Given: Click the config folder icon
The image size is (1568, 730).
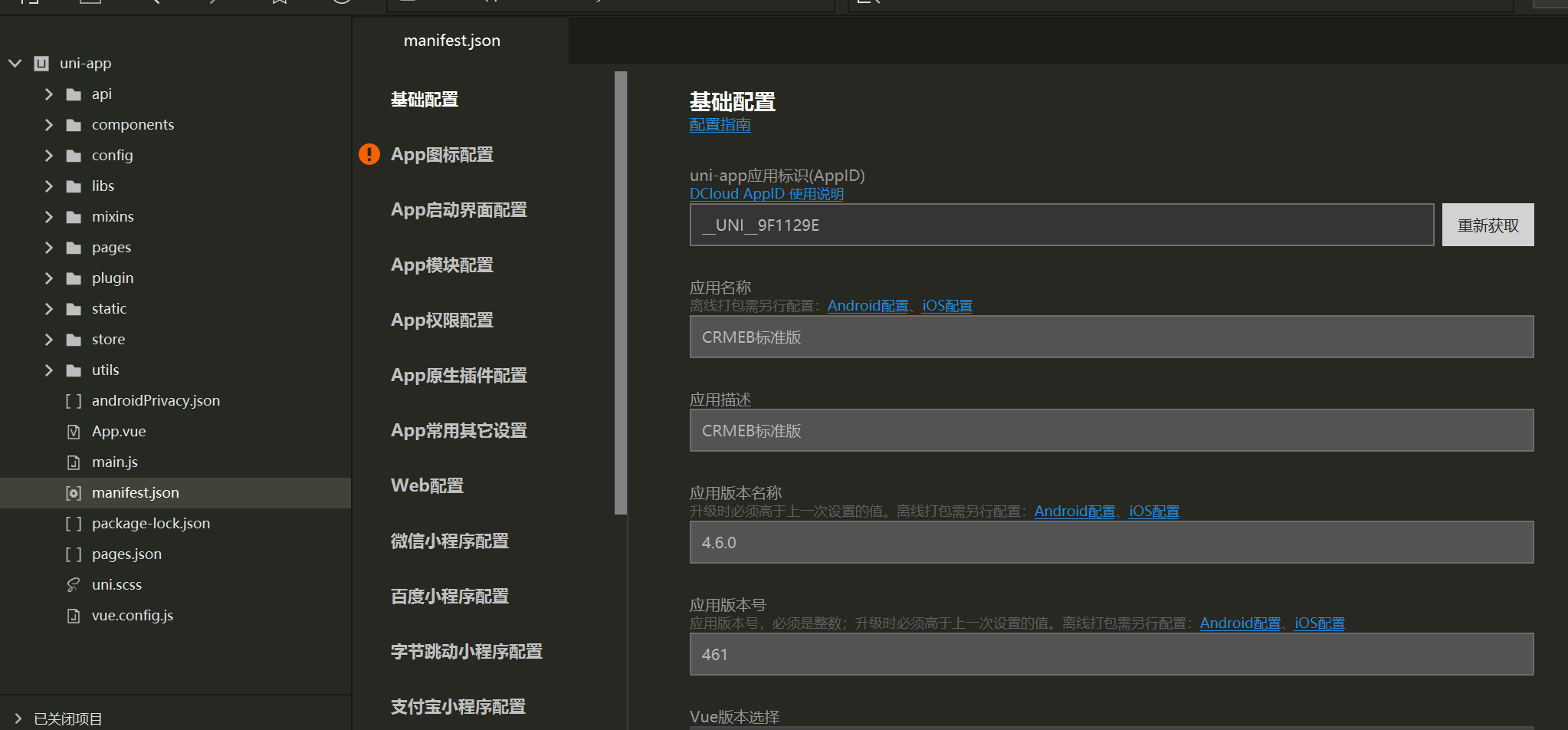Looking at the screenshot, I should click(x=74, y=156).
